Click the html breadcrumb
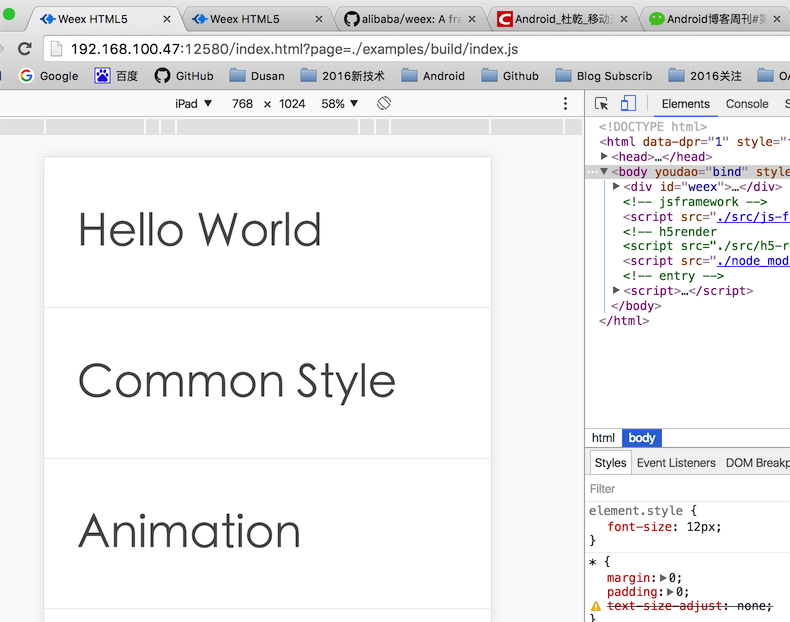This screenshot has height=622, width=790. 603,438
